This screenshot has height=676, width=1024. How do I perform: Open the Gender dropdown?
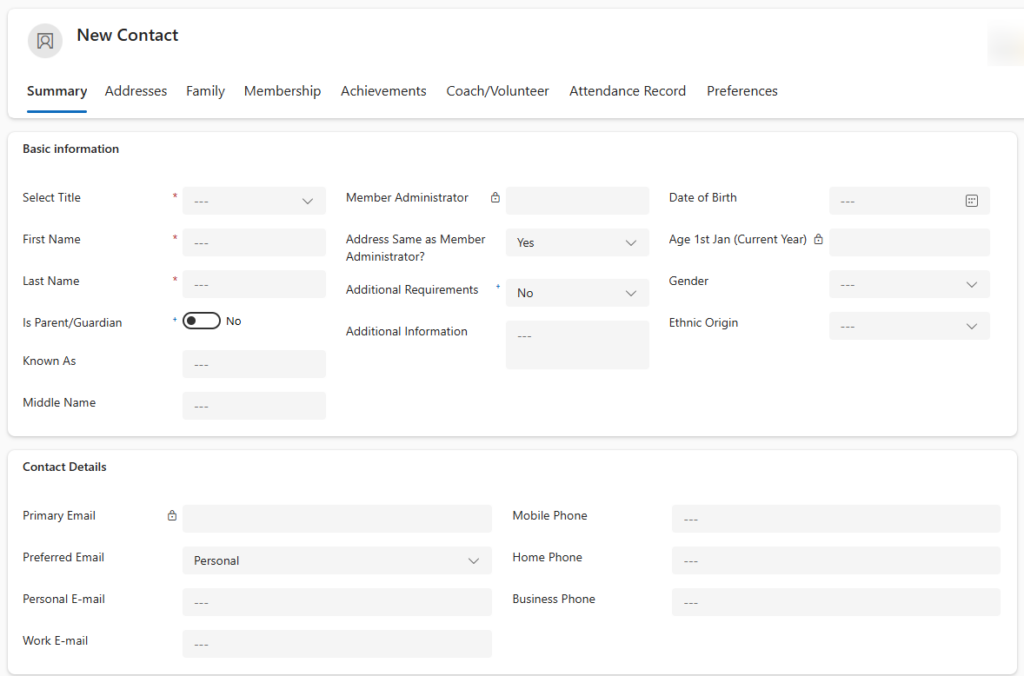[x=909, y=285]
